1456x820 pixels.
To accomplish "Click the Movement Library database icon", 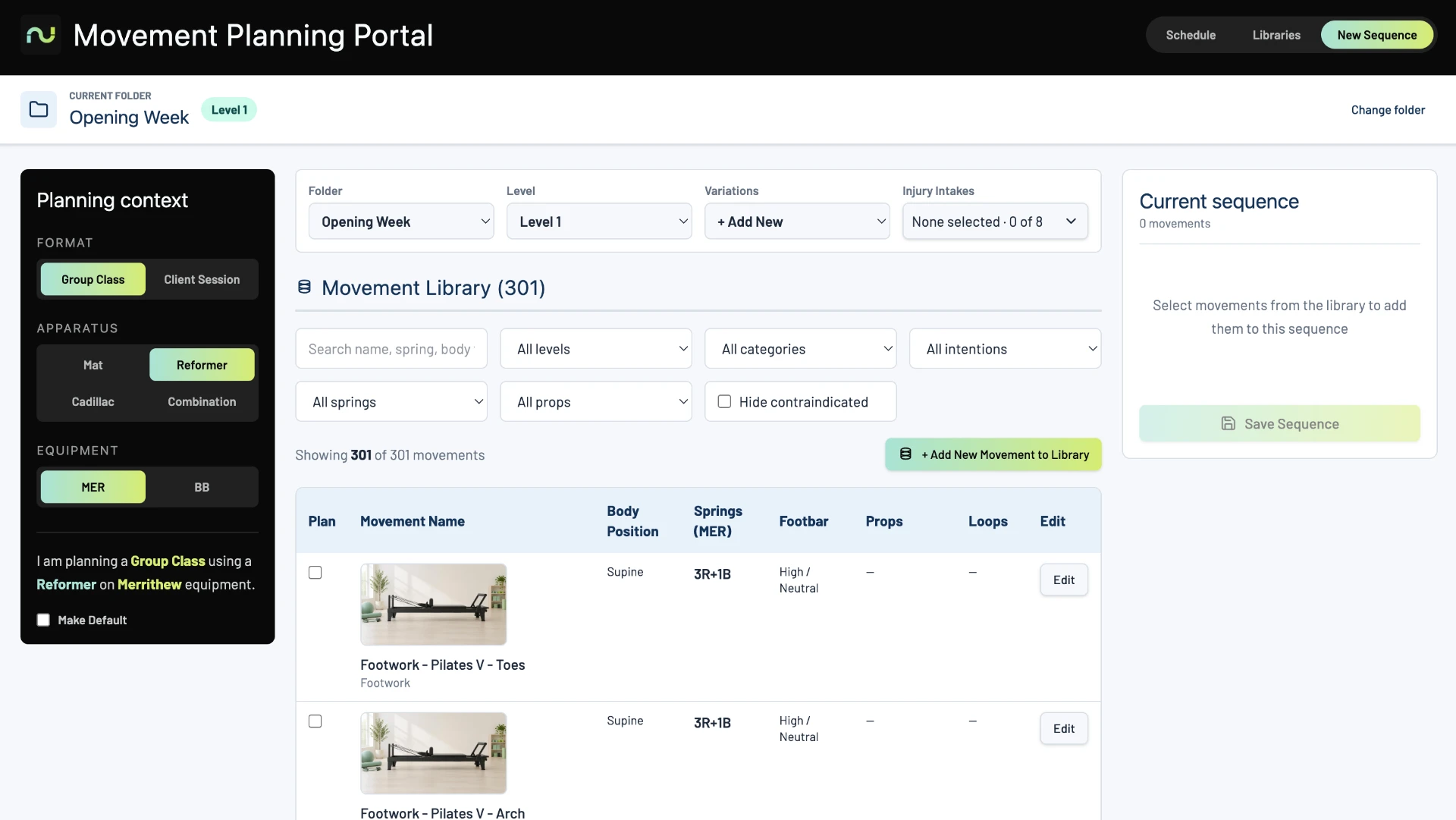I will click(304, 287).
